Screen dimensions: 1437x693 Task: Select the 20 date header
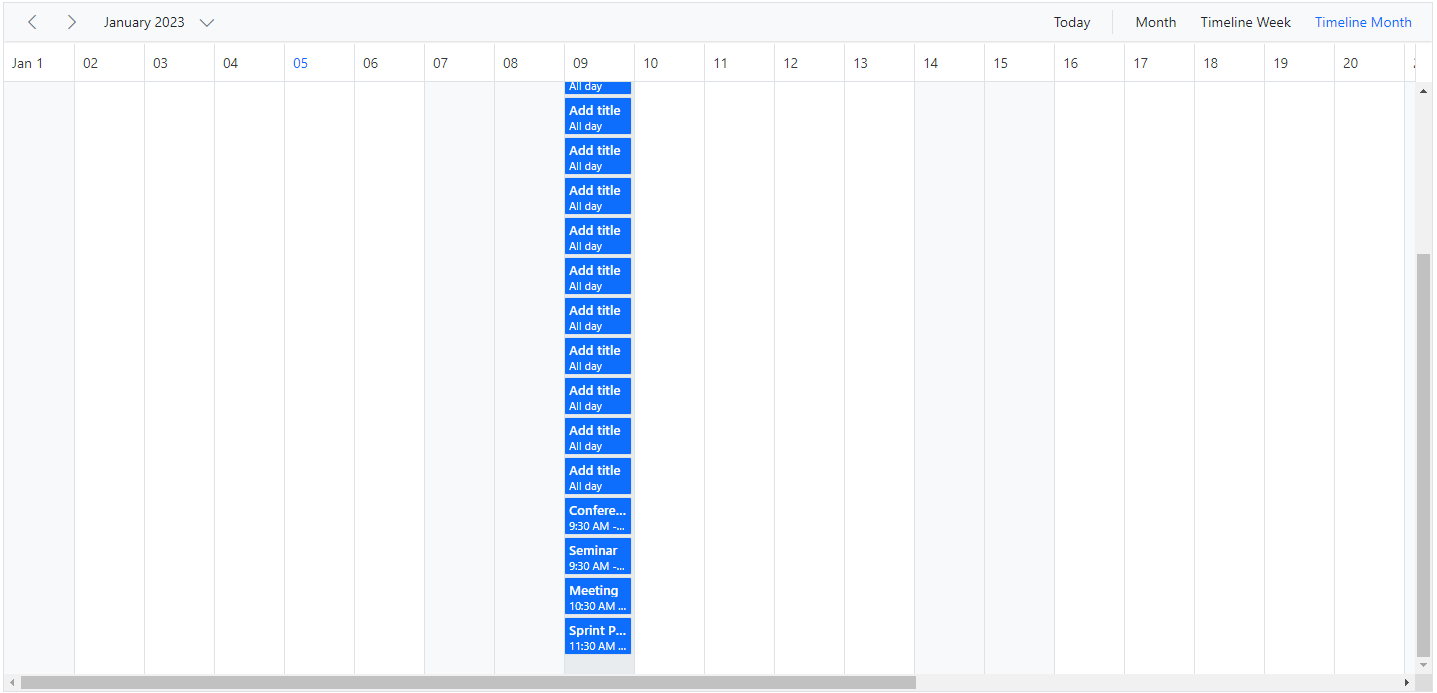[1369, 63]
